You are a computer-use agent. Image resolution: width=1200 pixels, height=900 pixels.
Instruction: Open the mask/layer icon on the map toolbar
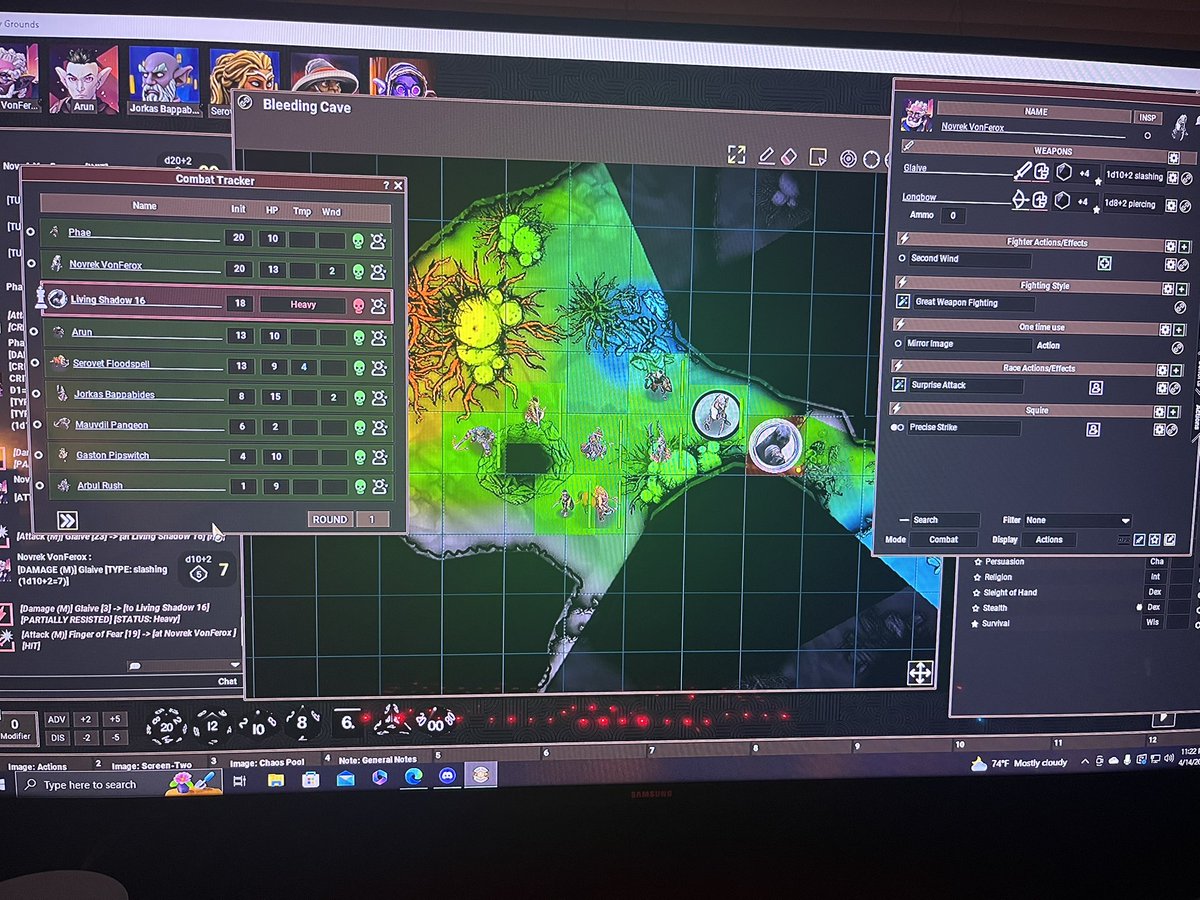click(x=817, y=157)
